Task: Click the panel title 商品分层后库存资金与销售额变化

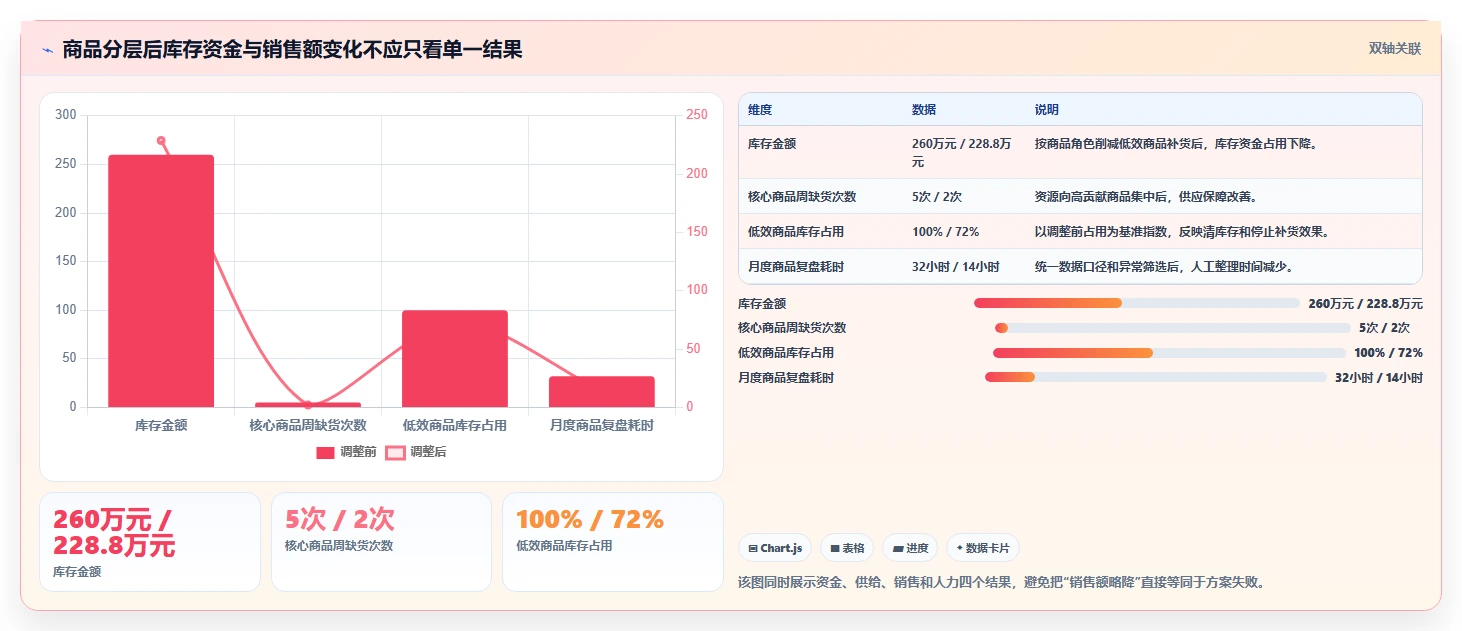Action: (292, 50)
